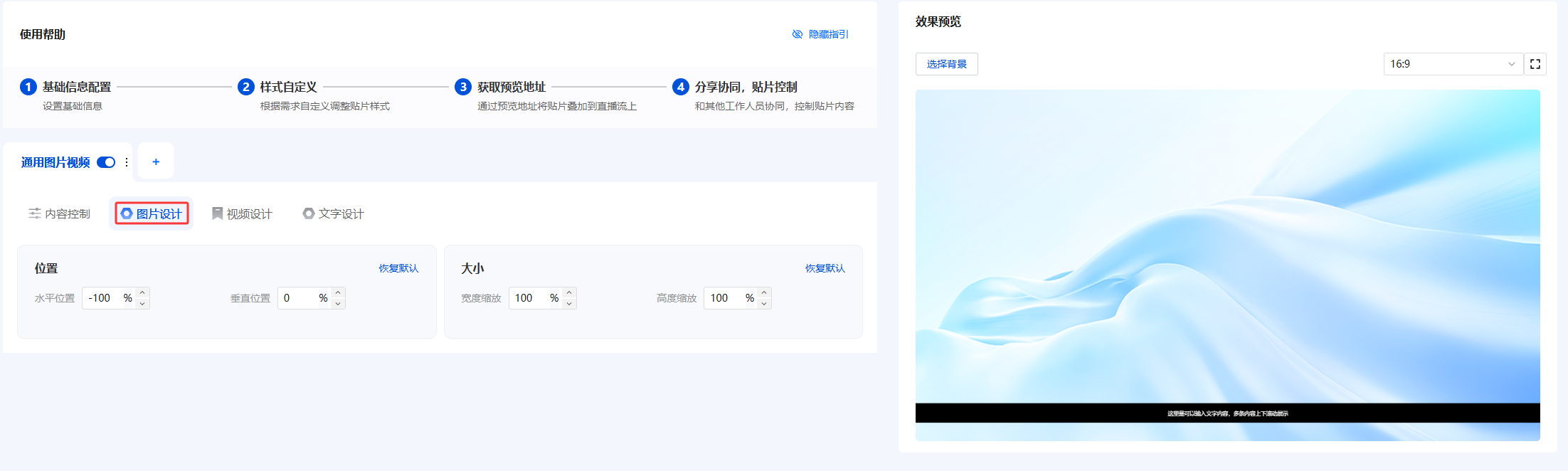The image size is (1568, 471).
Task: Click step 1 circle 基础信息配置
Action: click(28, 87)
